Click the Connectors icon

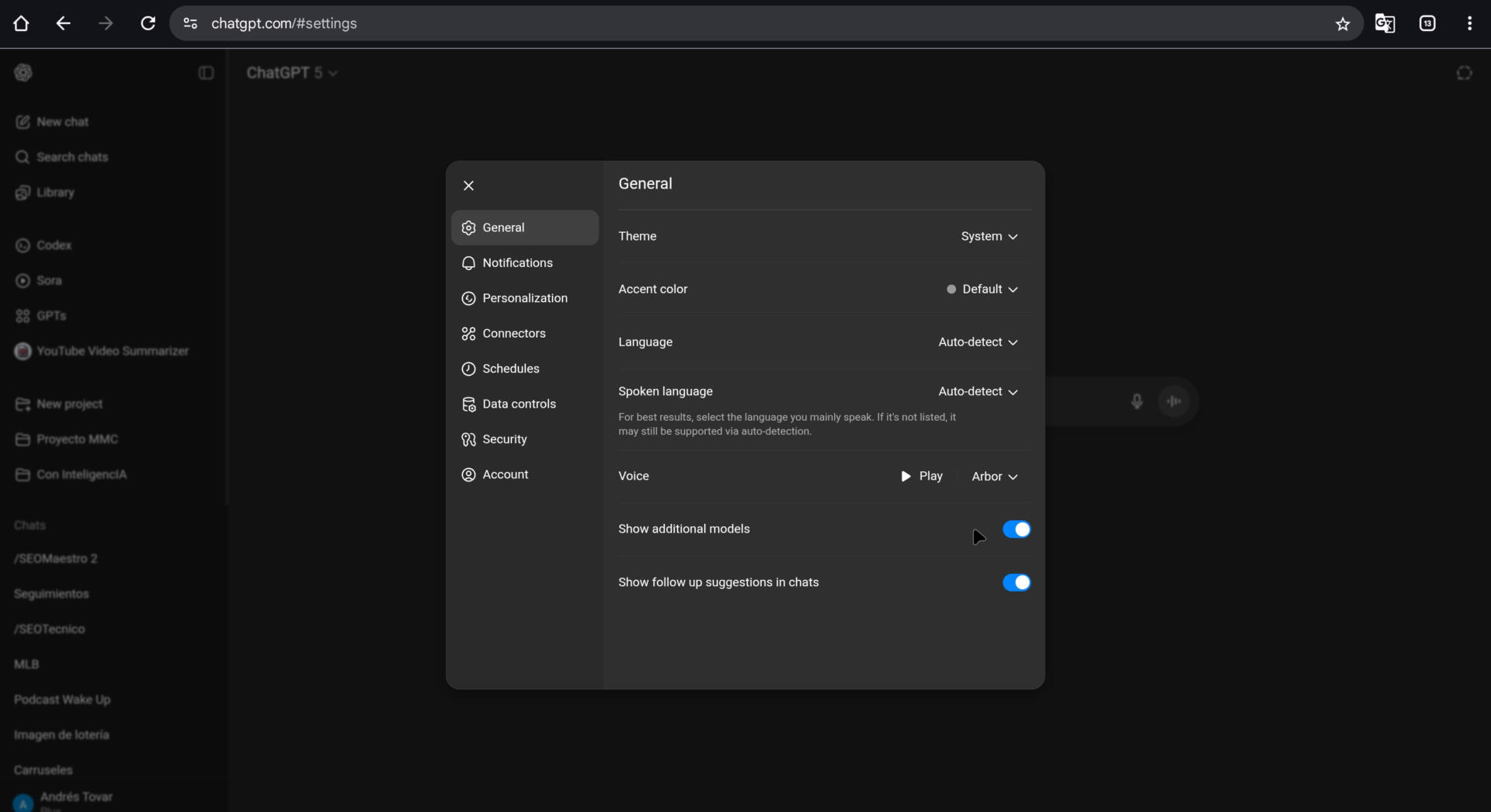468,334
